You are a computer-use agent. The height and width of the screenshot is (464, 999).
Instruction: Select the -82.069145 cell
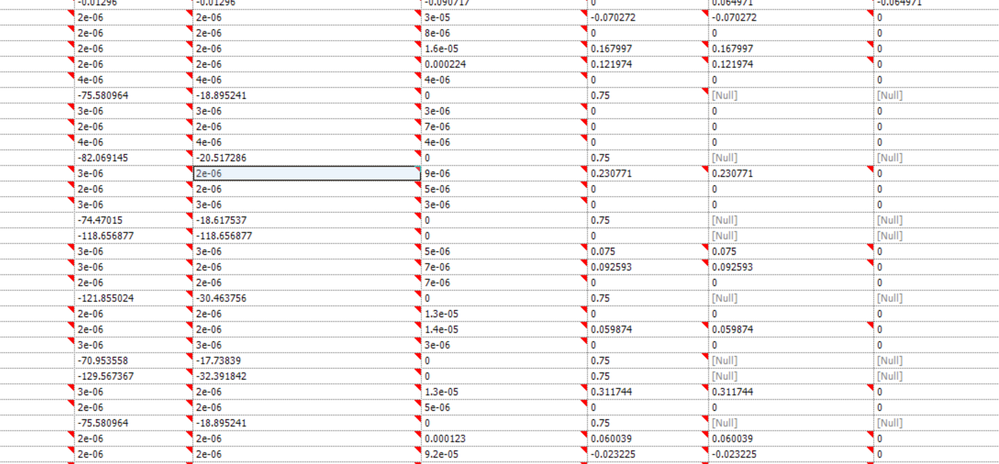pyautogui.click(x=133, y=157)
